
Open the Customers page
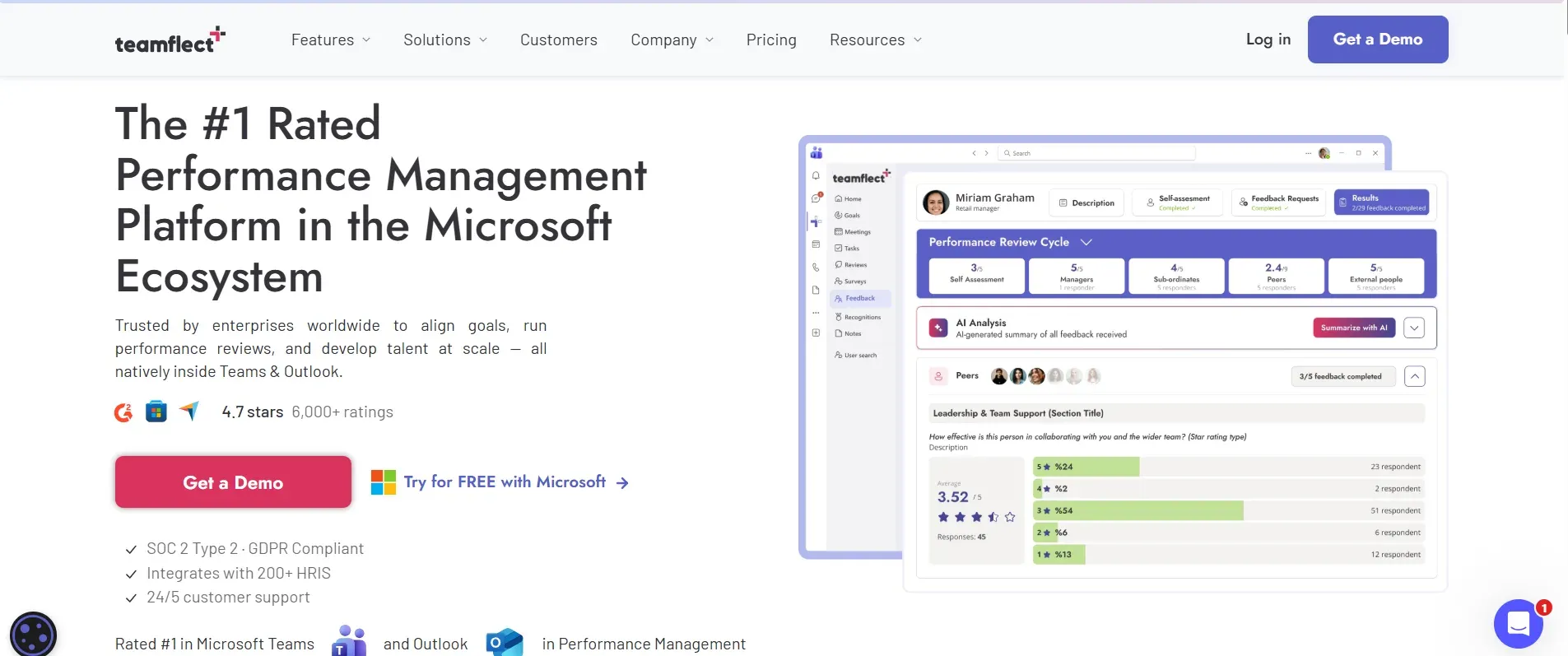pos(559,40)
